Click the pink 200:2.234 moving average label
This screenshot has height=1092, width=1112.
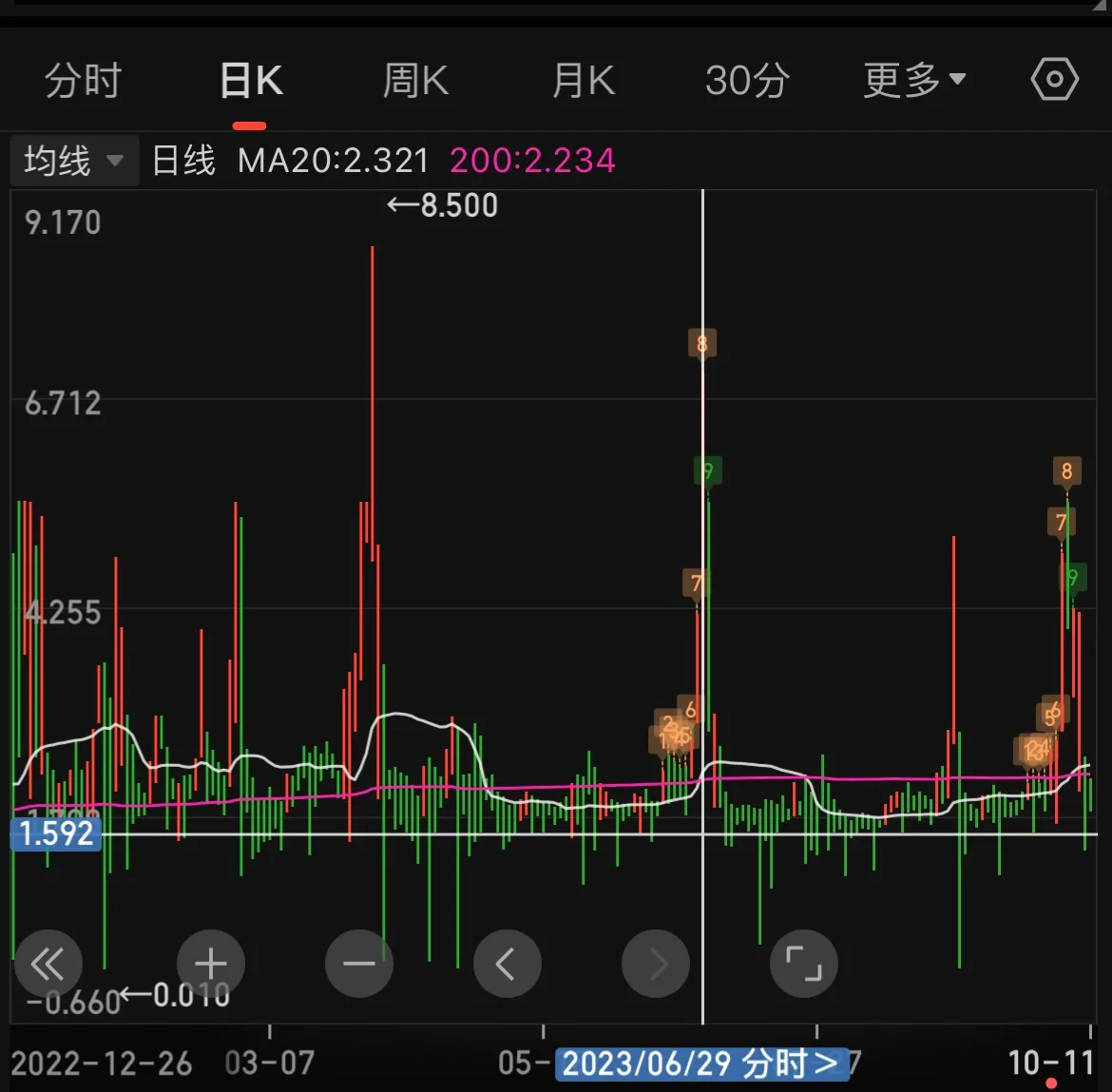coord(533,160)
